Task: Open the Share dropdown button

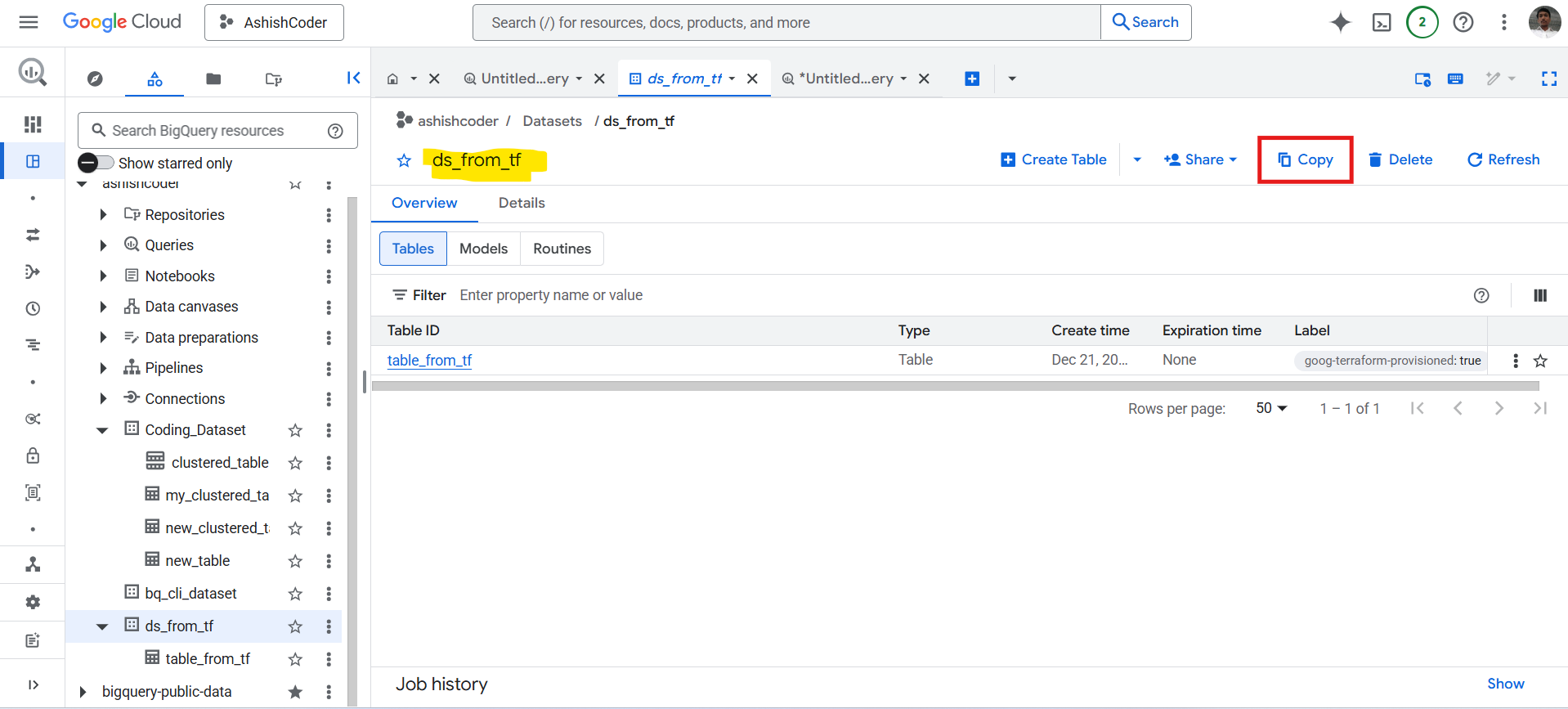Action: tap(1200, 159)
